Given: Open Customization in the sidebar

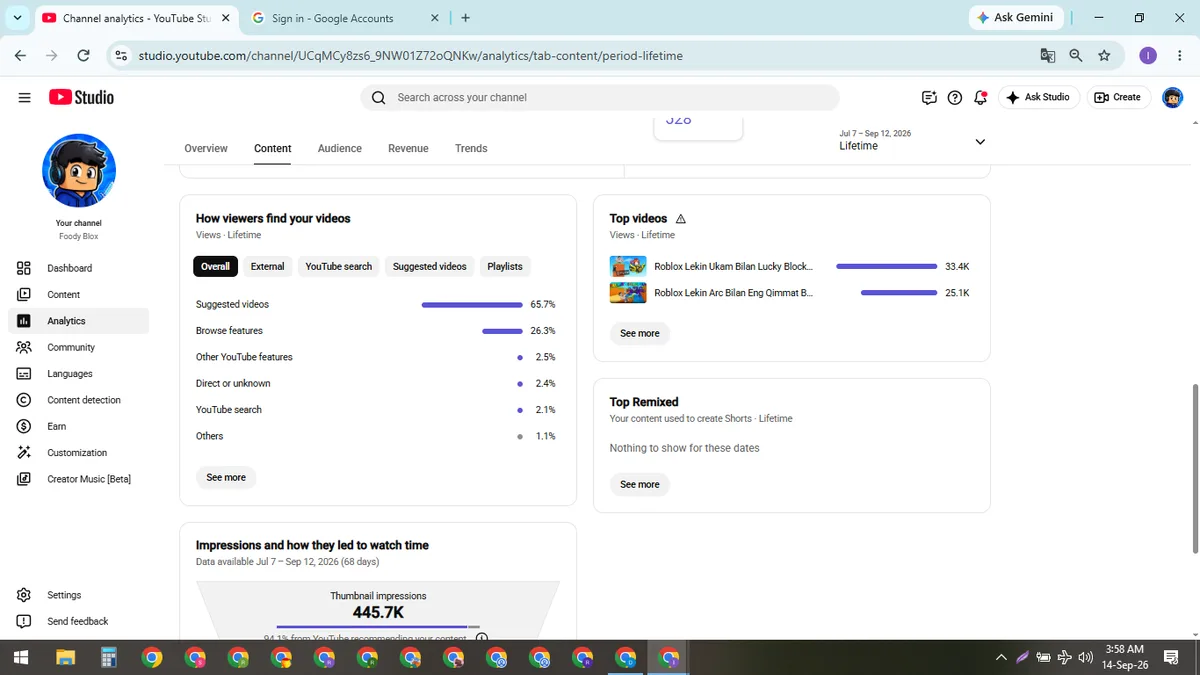Looking at the screenshot, I should click(78, 453).
